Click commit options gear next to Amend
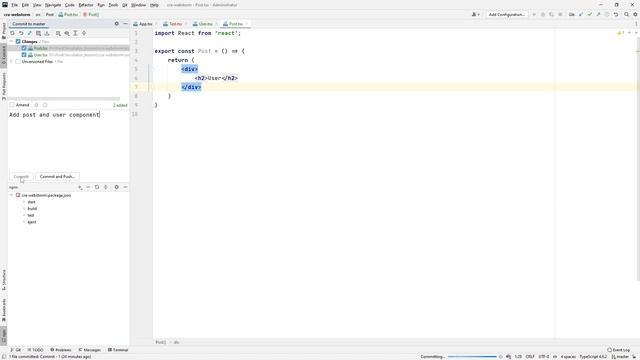 click(x=36, y=105)
